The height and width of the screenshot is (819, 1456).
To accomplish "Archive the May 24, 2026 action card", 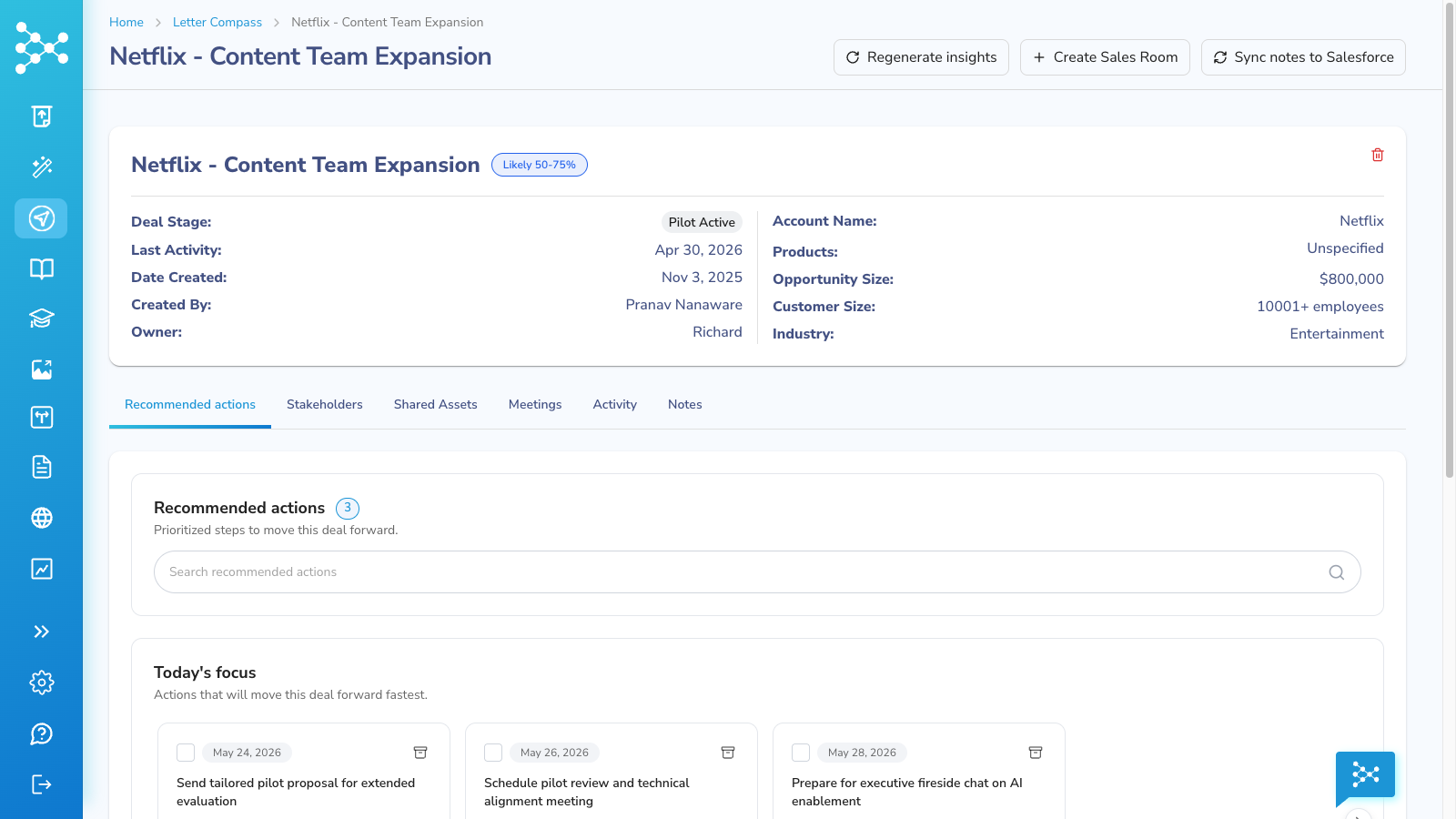I will pos(420,753).
